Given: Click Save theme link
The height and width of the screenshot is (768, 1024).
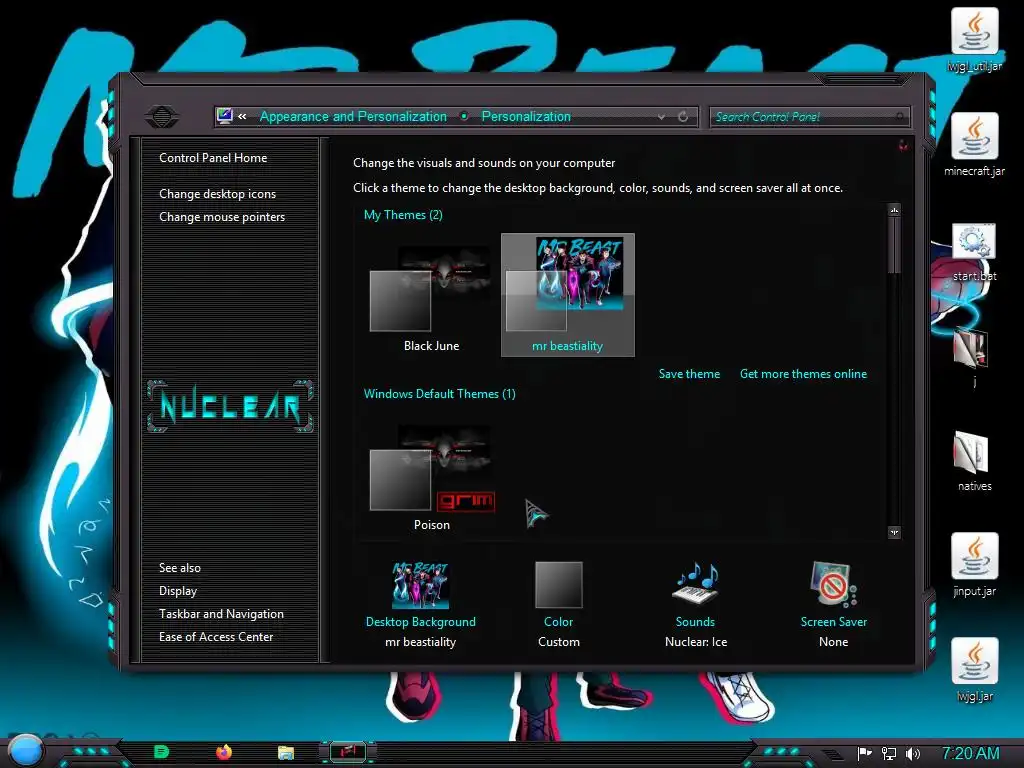Looking at the screenshot, I should click(x=689, y=374).
